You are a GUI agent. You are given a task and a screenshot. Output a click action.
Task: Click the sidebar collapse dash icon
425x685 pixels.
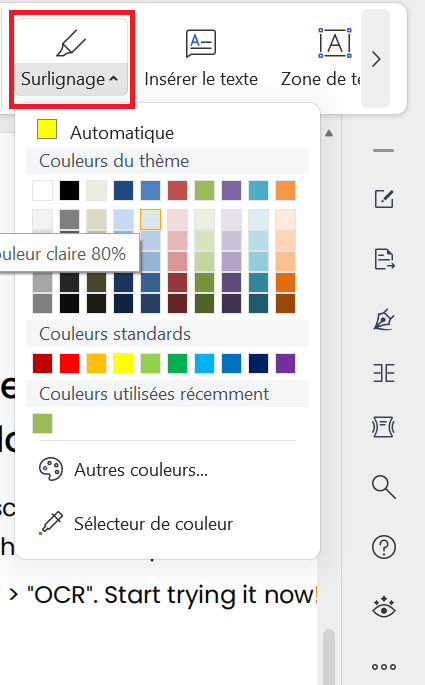384,151
